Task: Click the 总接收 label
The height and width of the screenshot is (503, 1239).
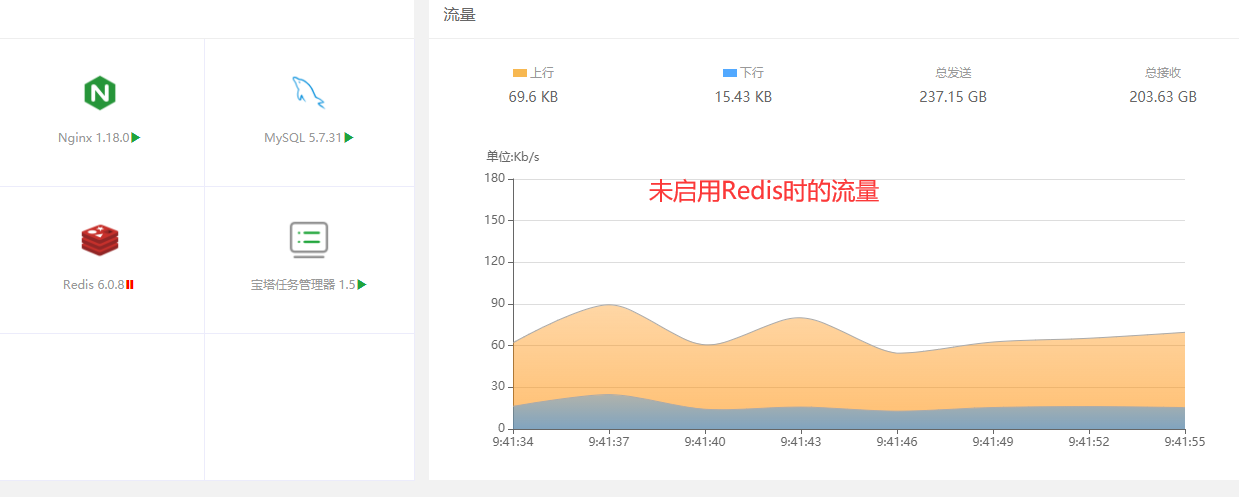Action: click(x=1163, y=73)
